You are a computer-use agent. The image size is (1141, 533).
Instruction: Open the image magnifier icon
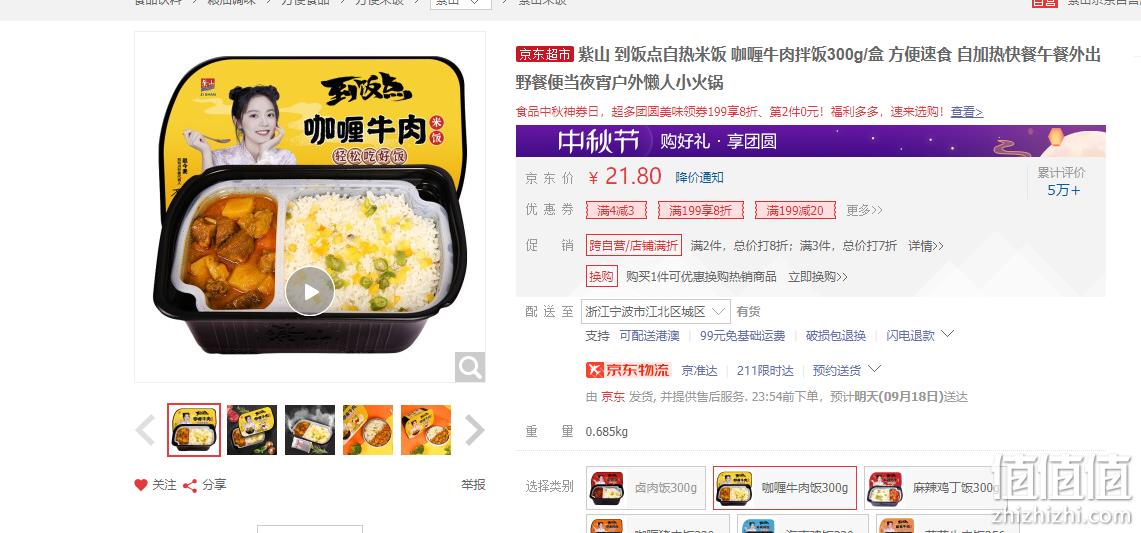point(470,367)
